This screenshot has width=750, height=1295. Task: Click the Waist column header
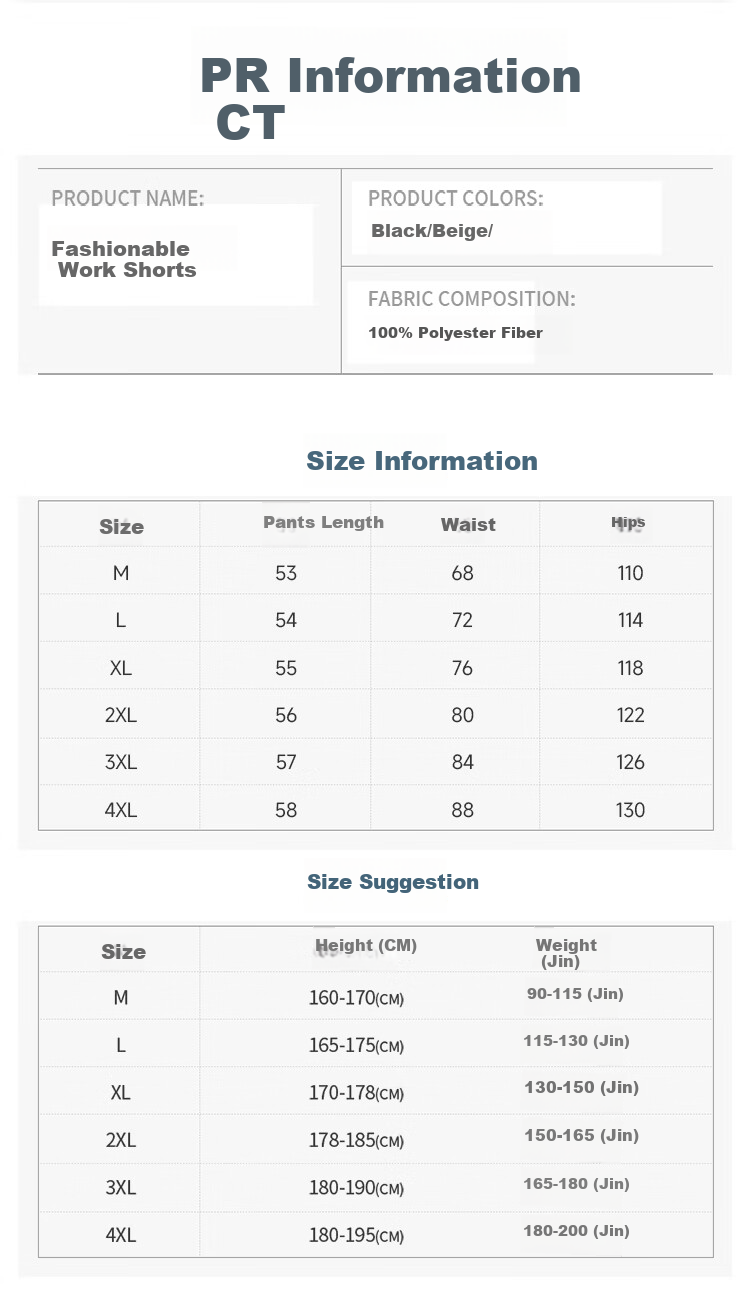468,524
